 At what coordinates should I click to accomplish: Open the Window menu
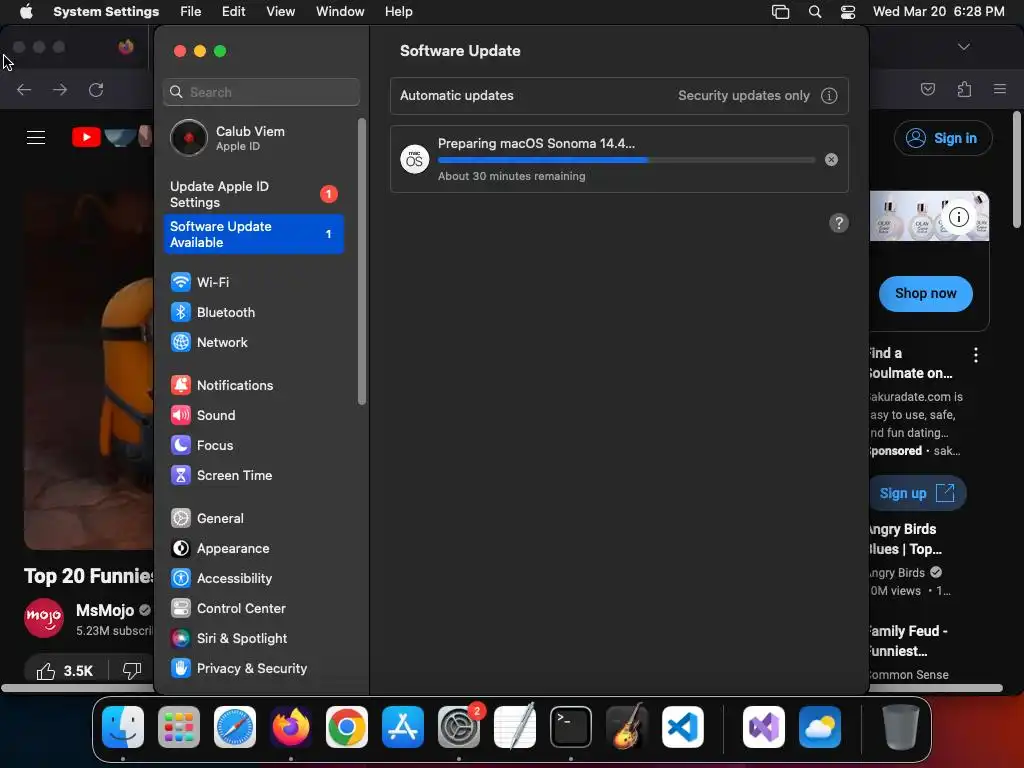pyautogui.click(x=340, y=12)
